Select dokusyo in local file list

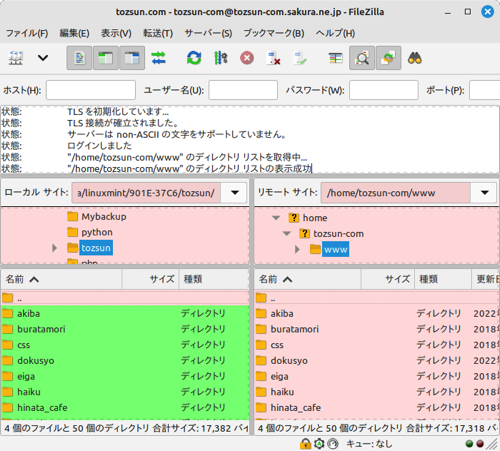tap(125, 360)
